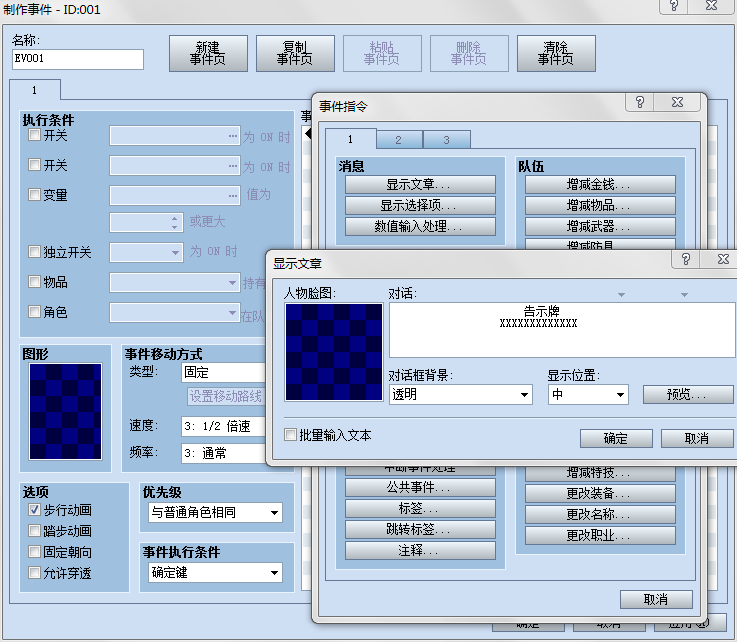Click 标签... command button

420,509
